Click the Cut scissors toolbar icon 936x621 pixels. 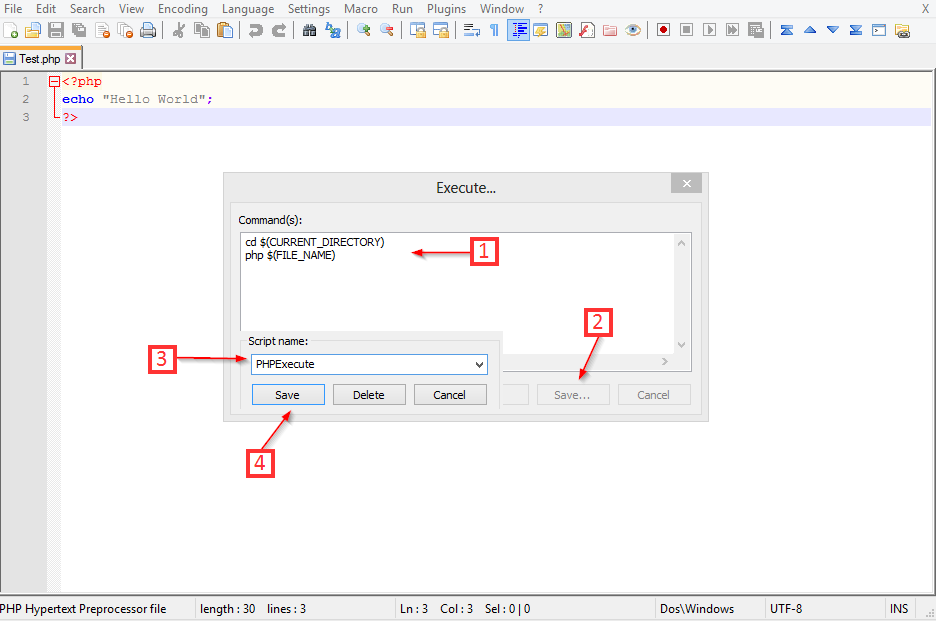tap(178, 30)
